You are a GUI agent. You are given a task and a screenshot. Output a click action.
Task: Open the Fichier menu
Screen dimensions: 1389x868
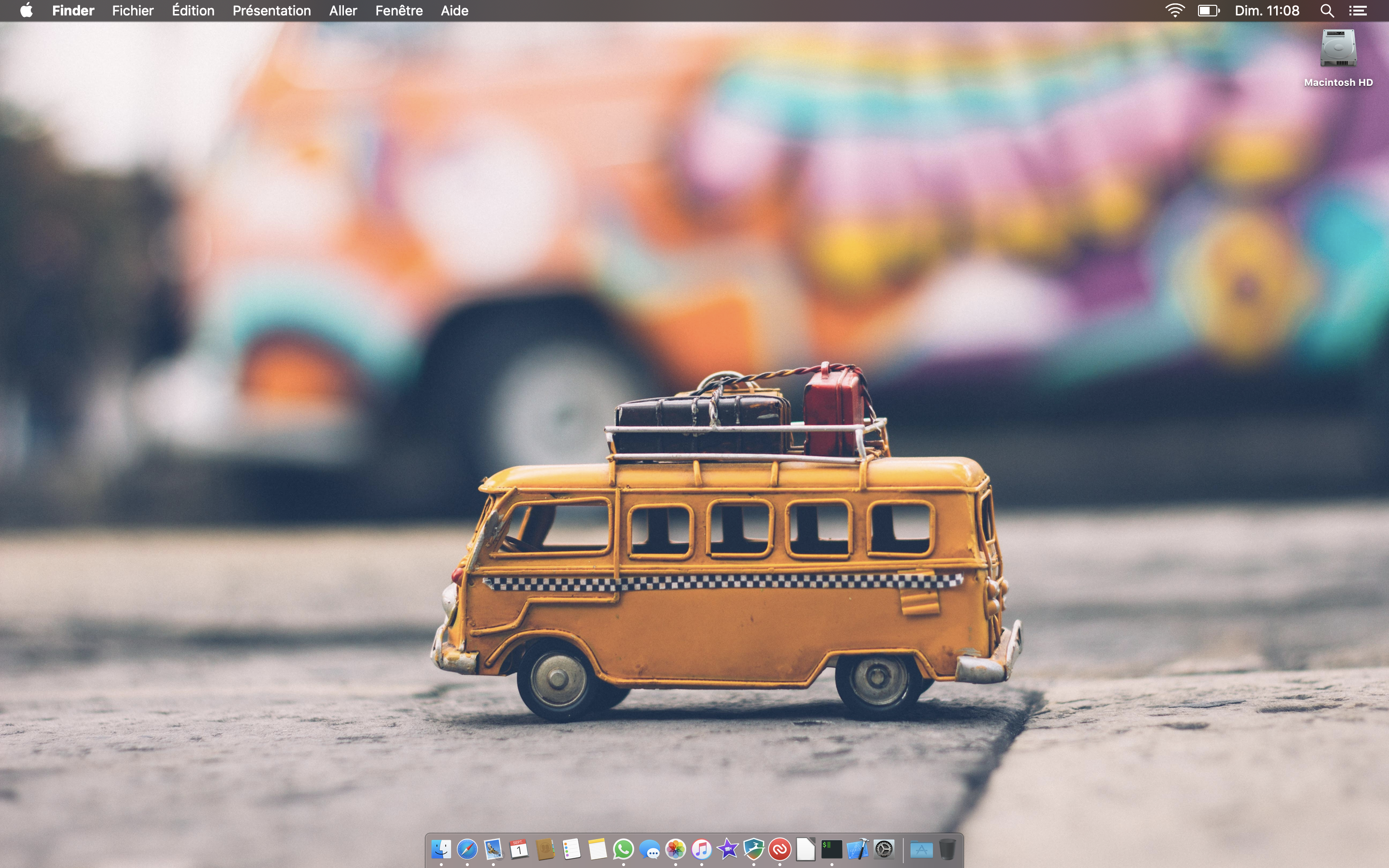pos(133,10)
